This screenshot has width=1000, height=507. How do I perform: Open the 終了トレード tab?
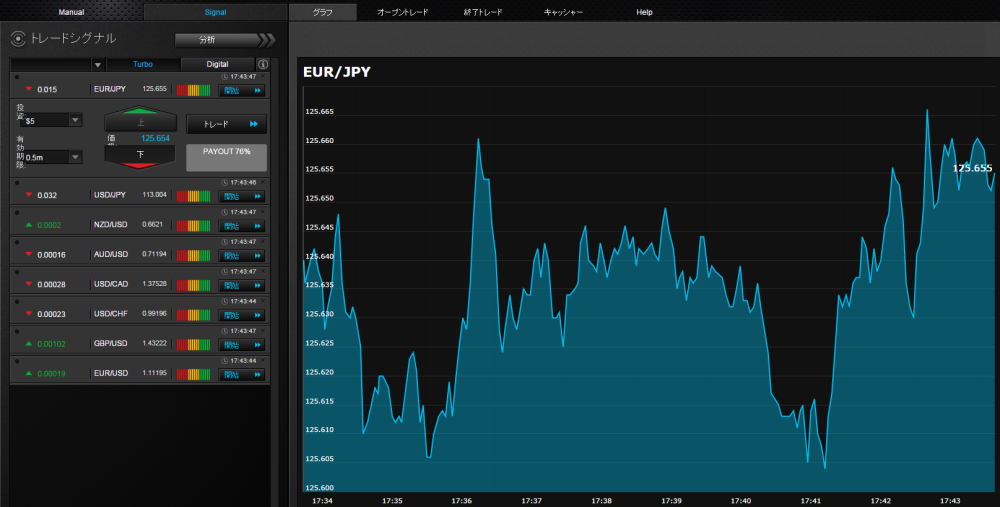[x=483, y=12]
